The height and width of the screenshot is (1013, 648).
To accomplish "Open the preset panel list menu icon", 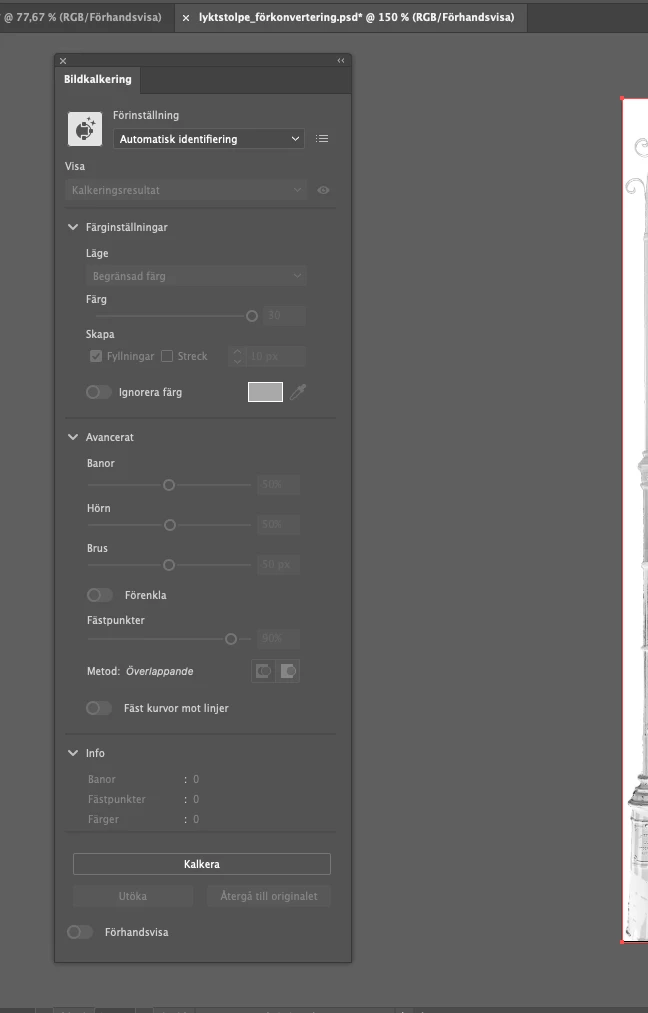I will (322, 138).
